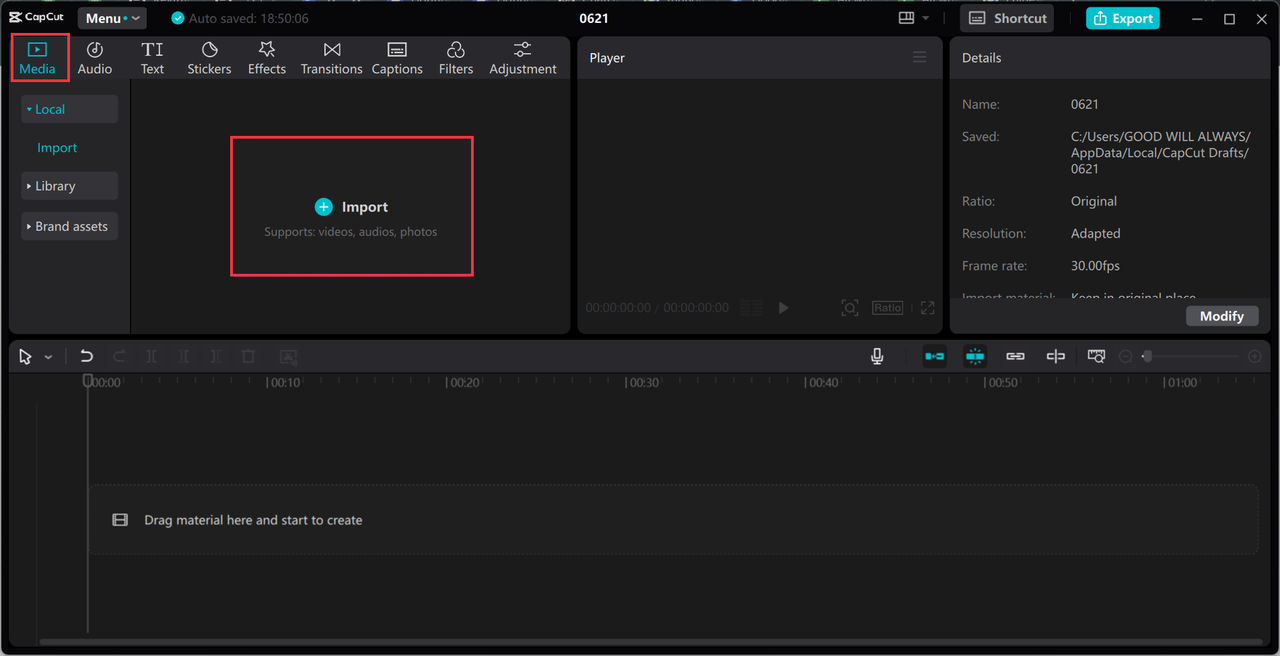This screenshot has height=656, width=1280.
Task: Open the Effects tab
Action: (x=267, y=58)
